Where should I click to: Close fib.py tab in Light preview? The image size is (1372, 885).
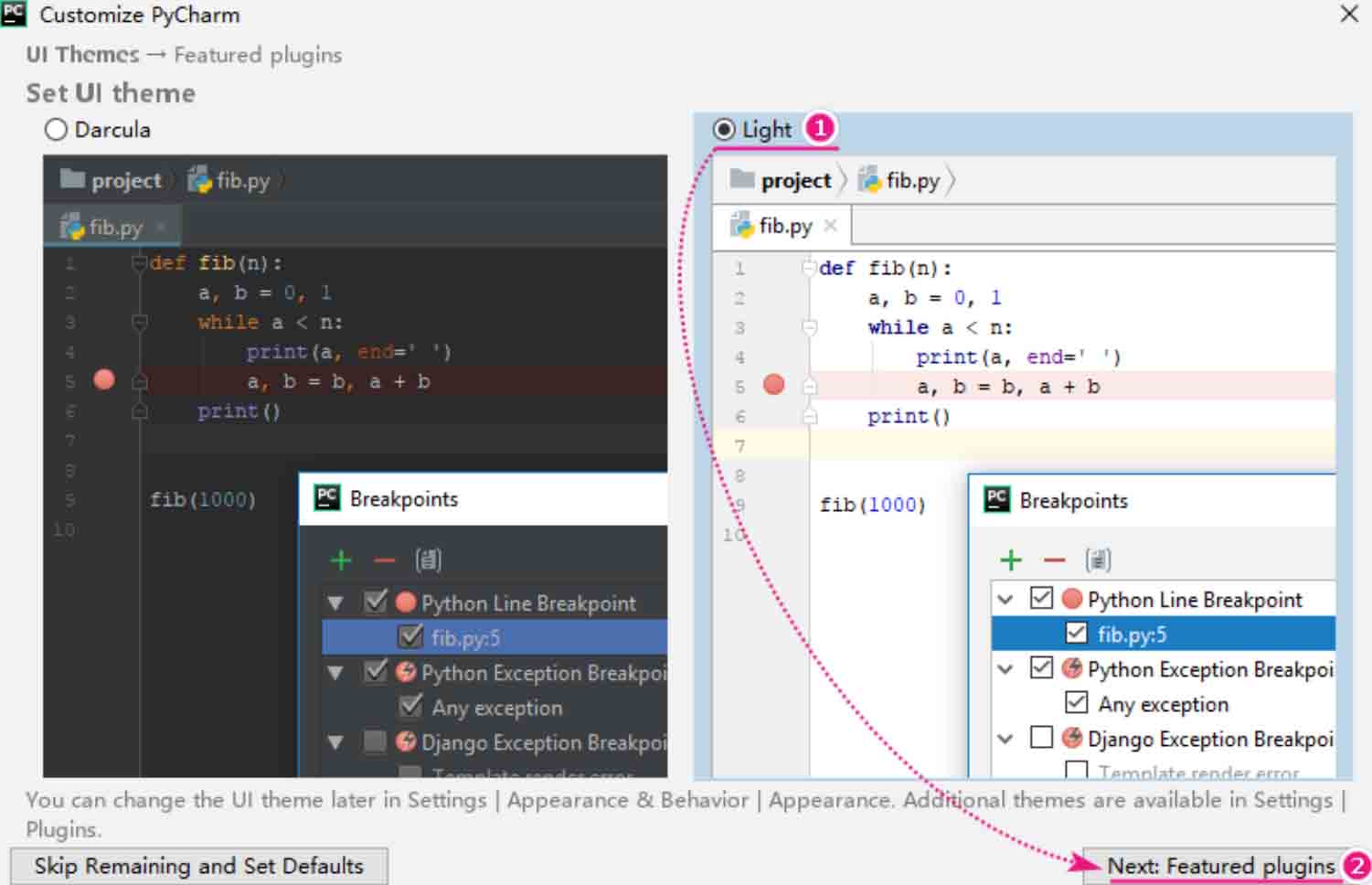[830, 225]
